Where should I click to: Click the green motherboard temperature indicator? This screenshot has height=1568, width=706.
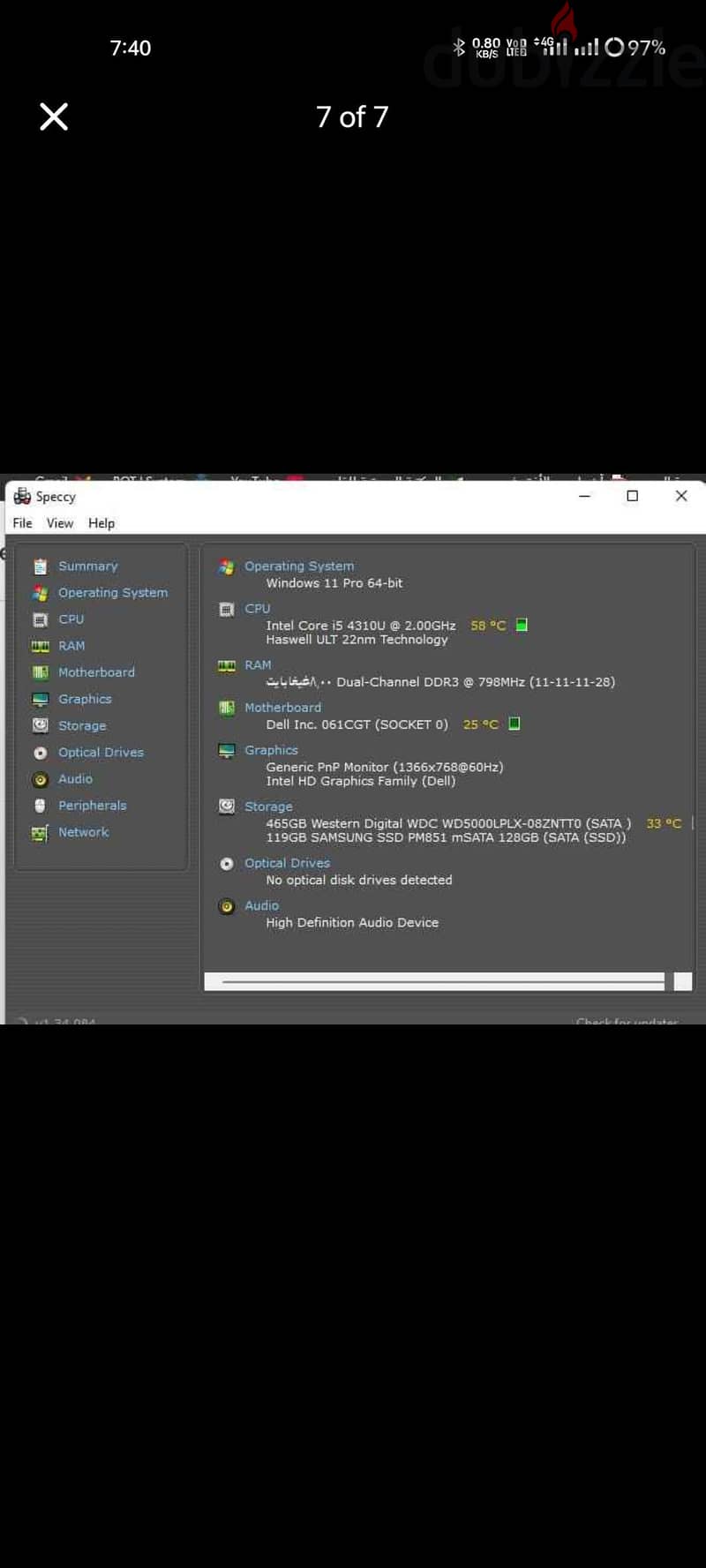pos(514,724)
